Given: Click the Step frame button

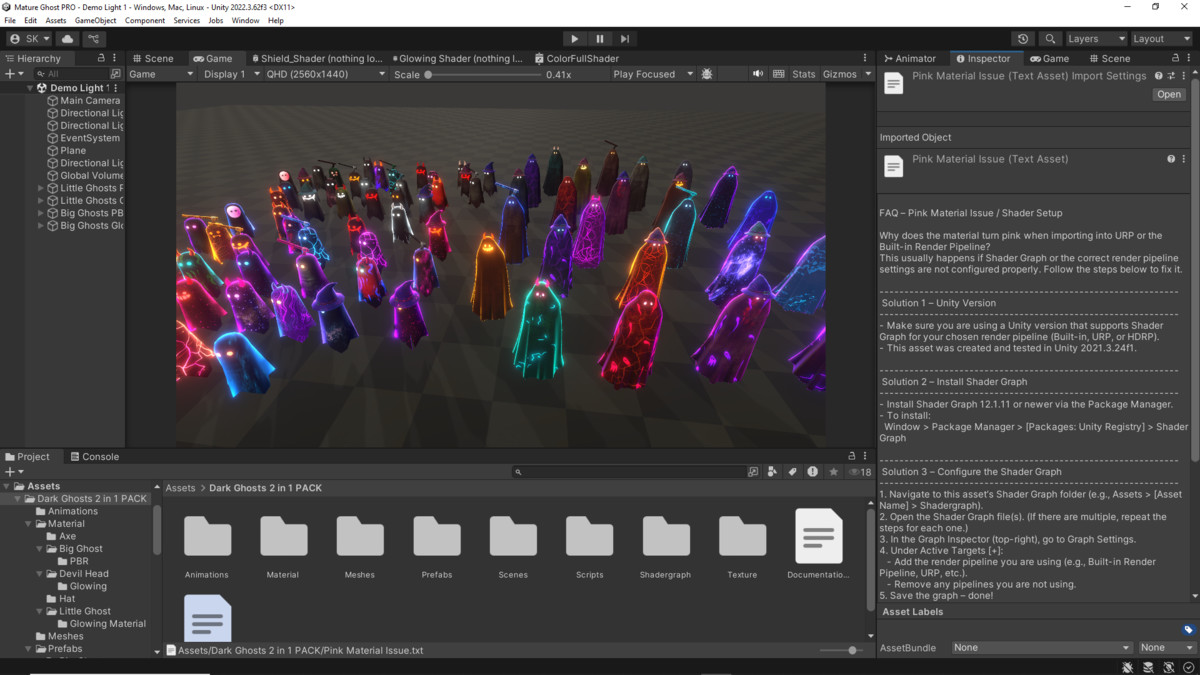Looking at the screenshot, I should click(x=625, y=39).
